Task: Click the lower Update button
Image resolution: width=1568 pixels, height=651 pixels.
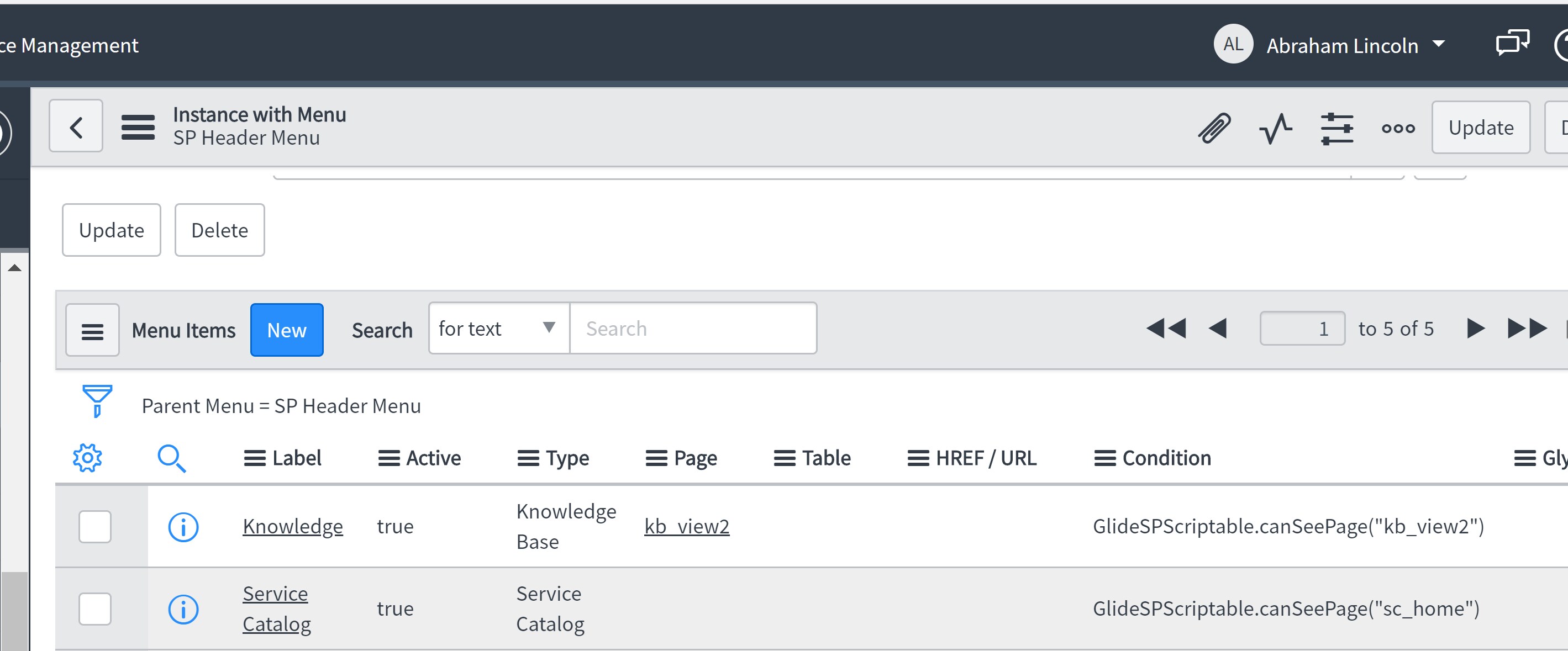Action: (112, 230)
